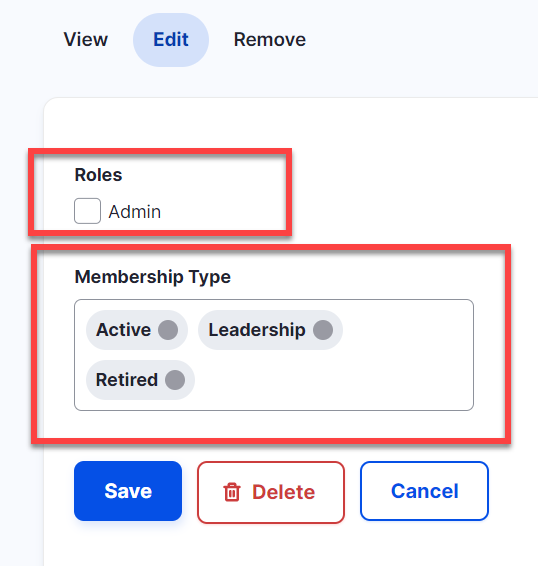Remove the Active membership tag

(168, 330)
